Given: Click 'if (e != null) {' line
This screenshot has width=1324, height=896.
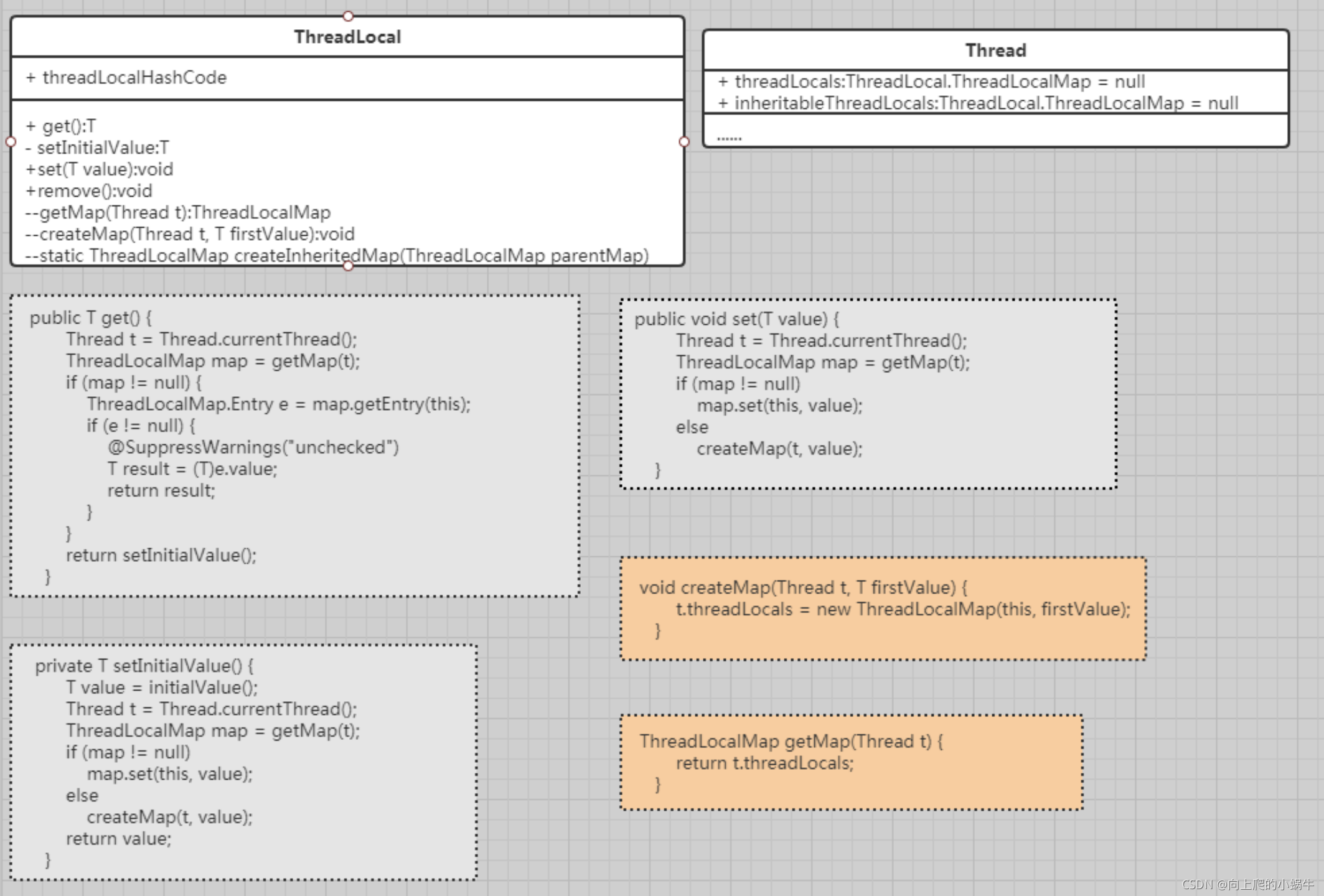Looking at the screenshot, I should point(141,426).
